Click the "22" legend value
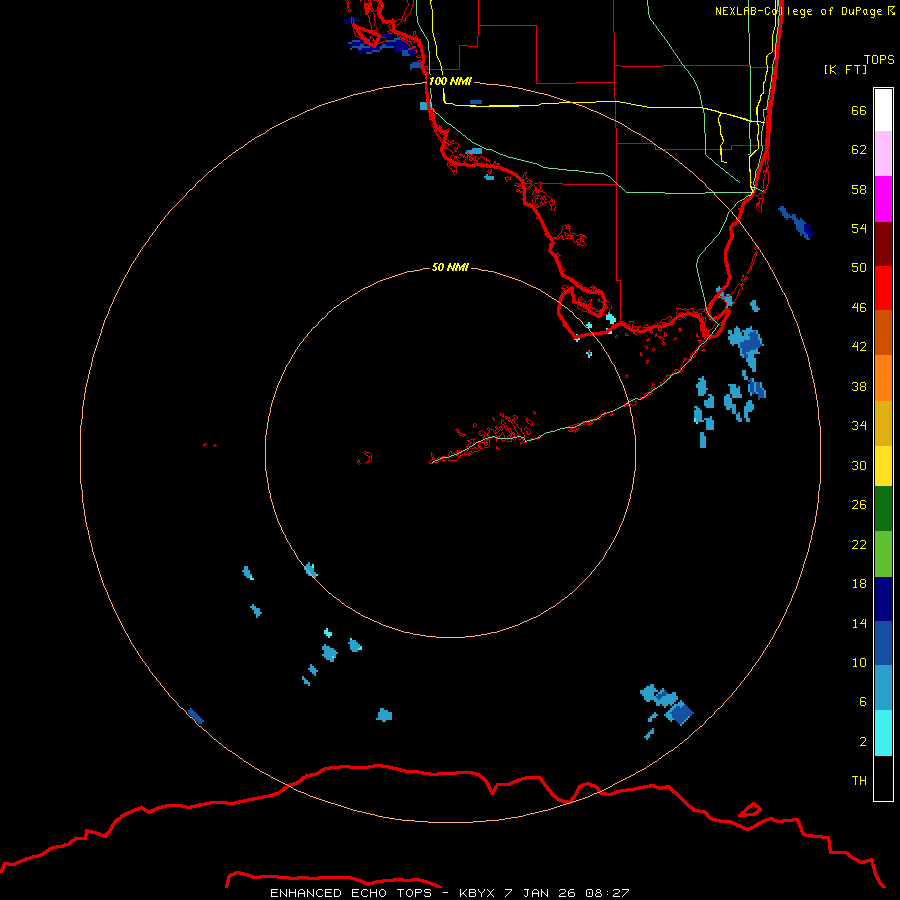The width and height of the screenshot is (900, 900). tap(859, 545)
